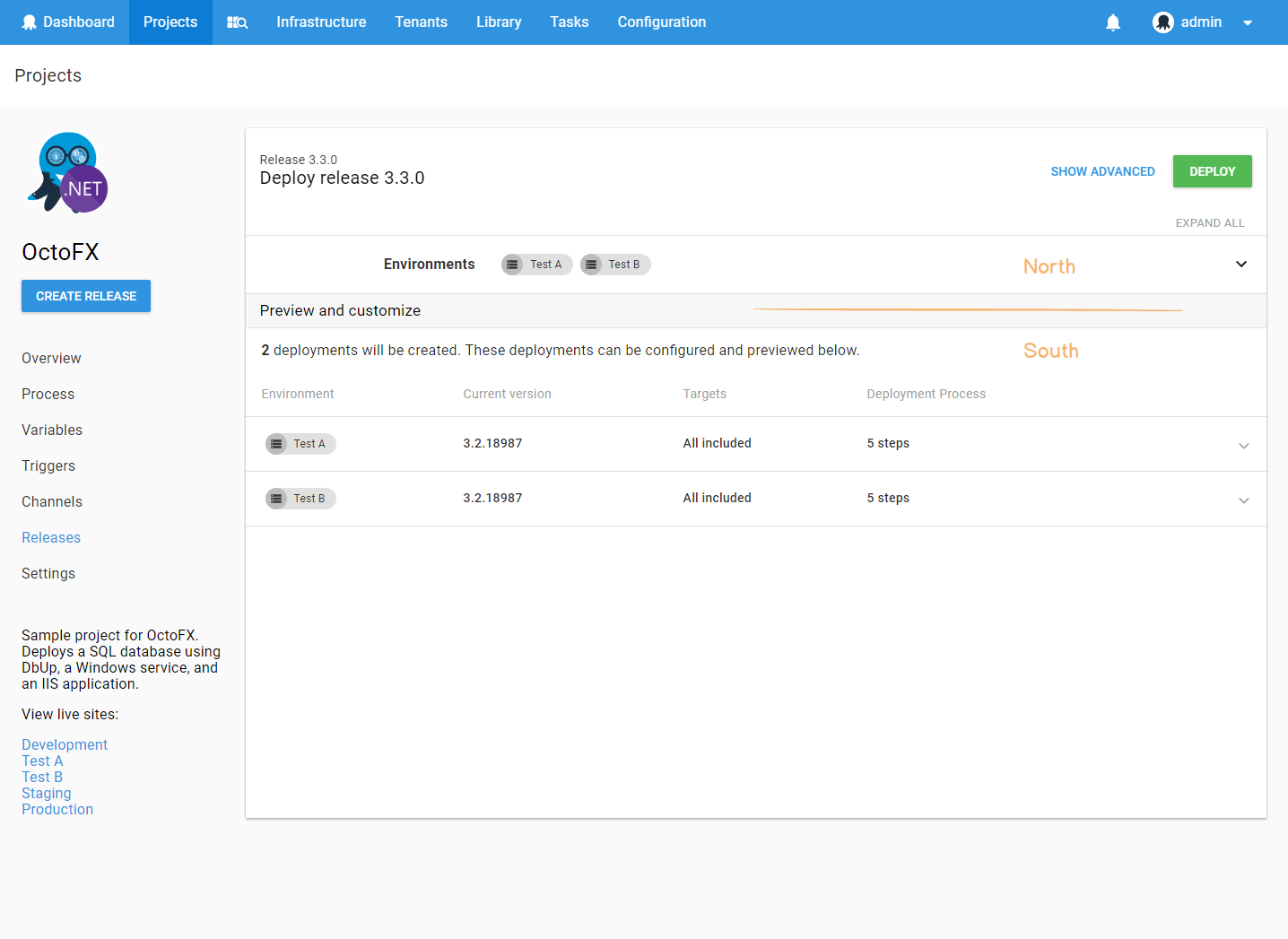Click the admin avatar icon
Image resolution: width=1288 pixels, height=939 pixels.
pyautogui.click(x=1162, y=22)
